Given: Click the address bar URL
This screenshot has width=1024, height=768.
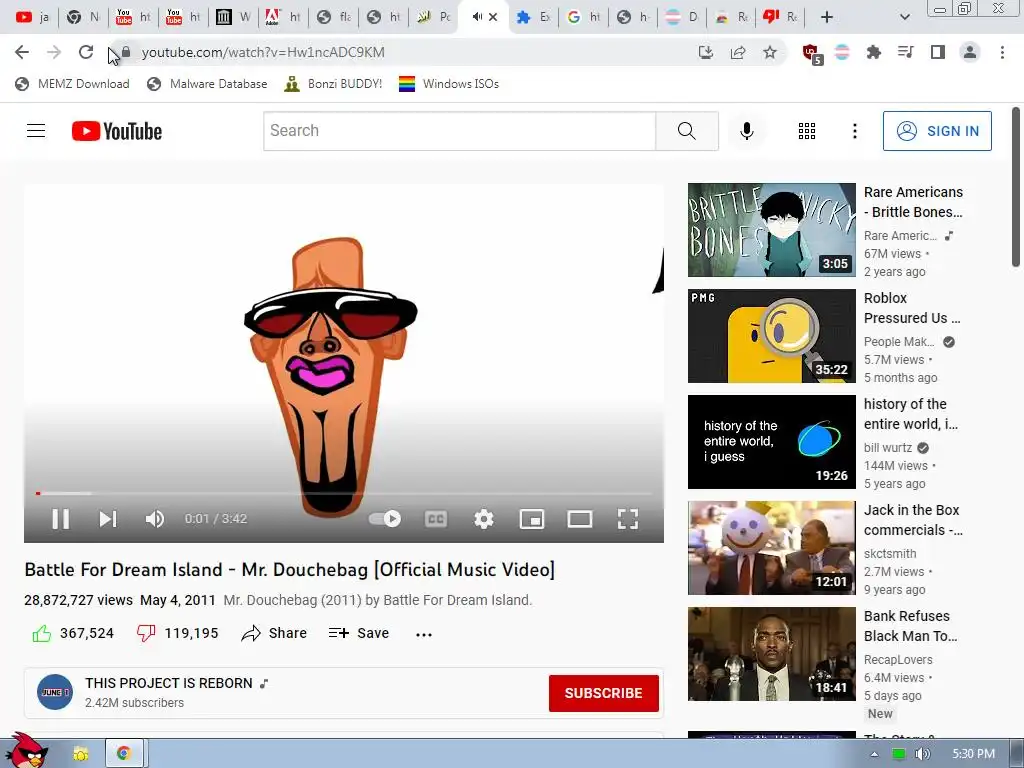Looking at the screenshot, I should 263,52.
